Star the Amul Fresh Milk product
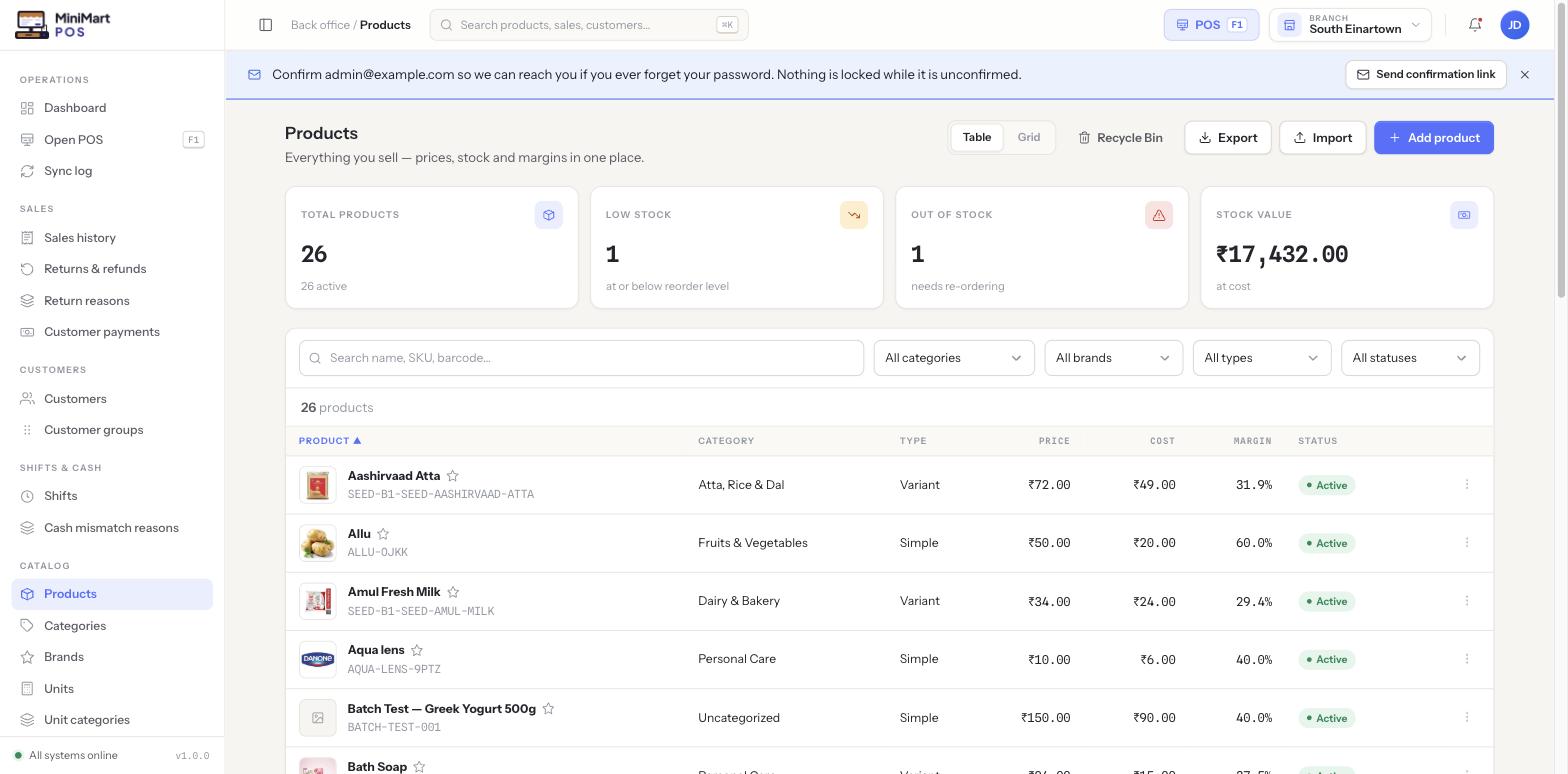Screen dimensions: 1568x774 (x=453, y=592)
